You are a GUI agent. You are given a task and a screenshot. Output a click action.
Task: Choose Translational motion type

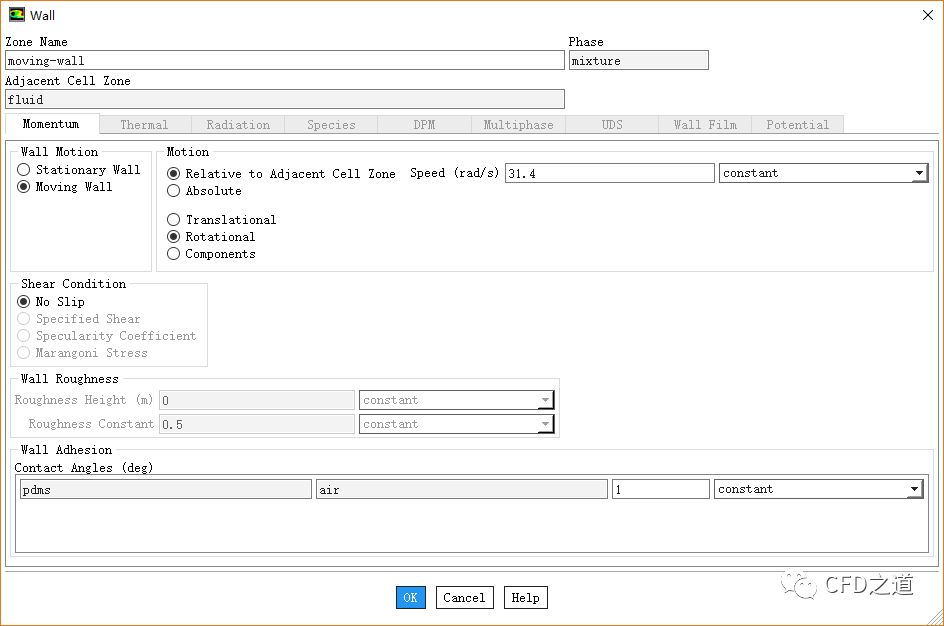[174, 220]
